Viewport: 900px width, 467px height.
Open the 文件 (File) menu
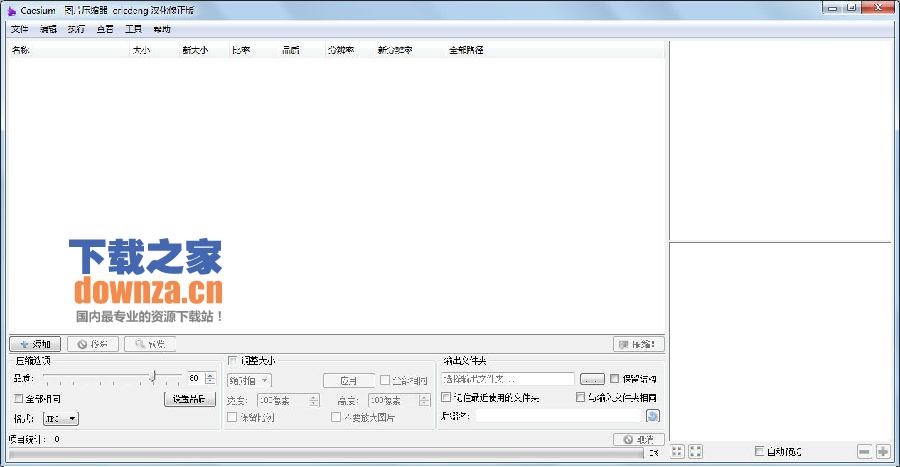[x=20, y=29]
